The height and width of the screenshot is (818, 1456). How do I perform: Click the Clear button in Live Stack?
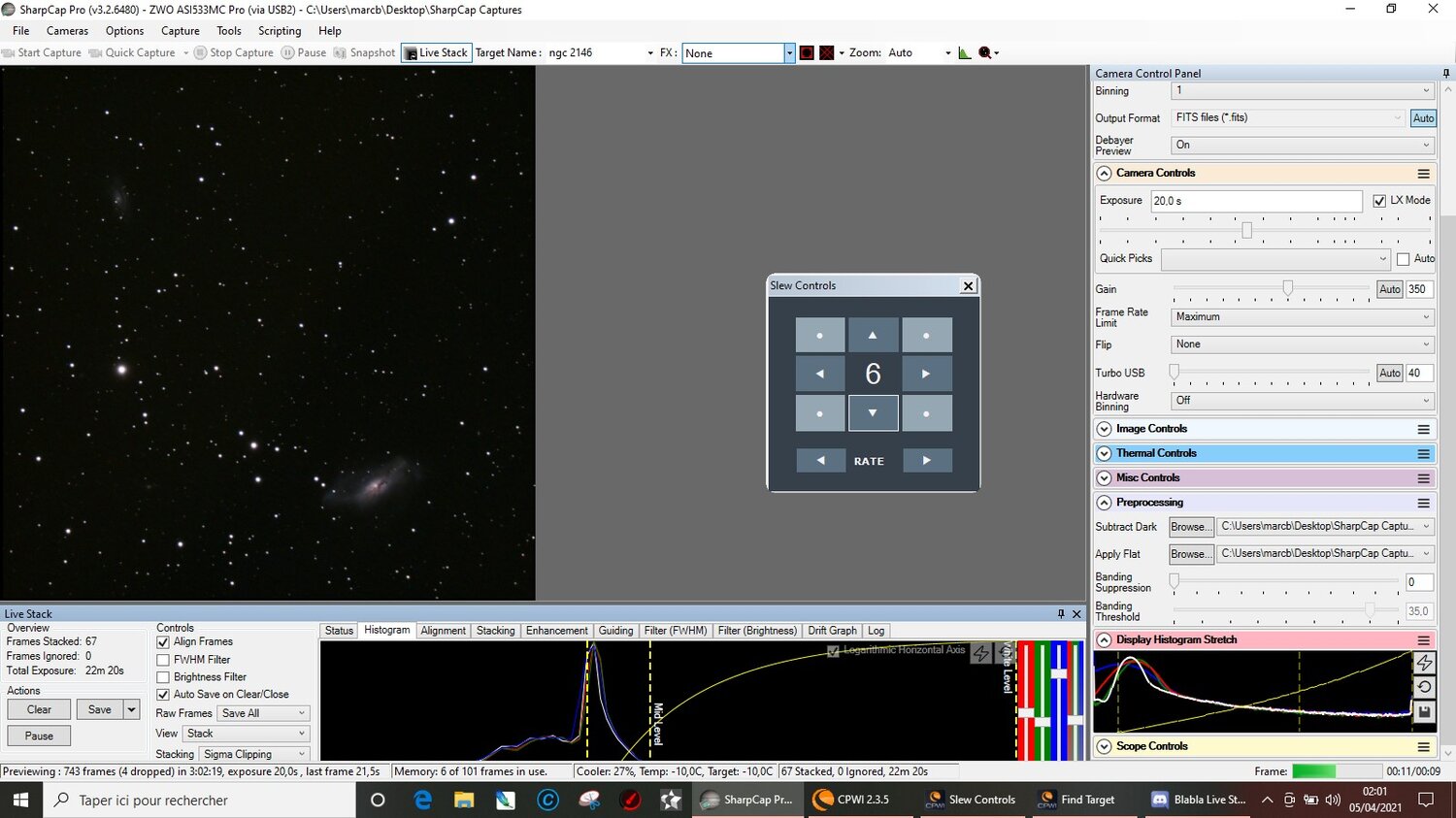(39, 709)
